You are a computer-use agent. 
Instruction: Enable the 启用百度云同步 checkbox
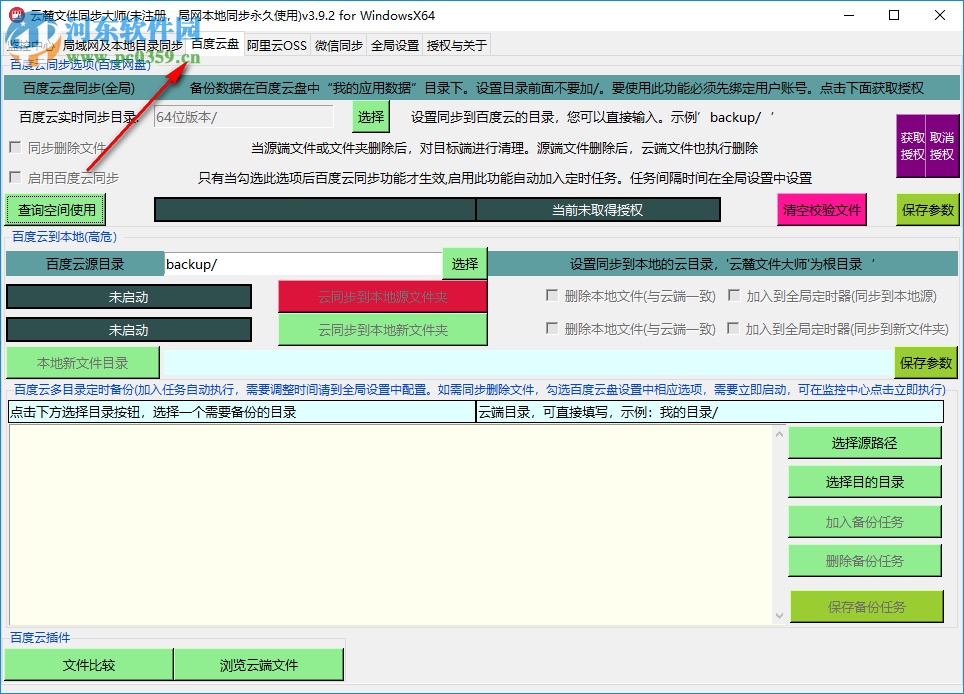click(15, 179)
